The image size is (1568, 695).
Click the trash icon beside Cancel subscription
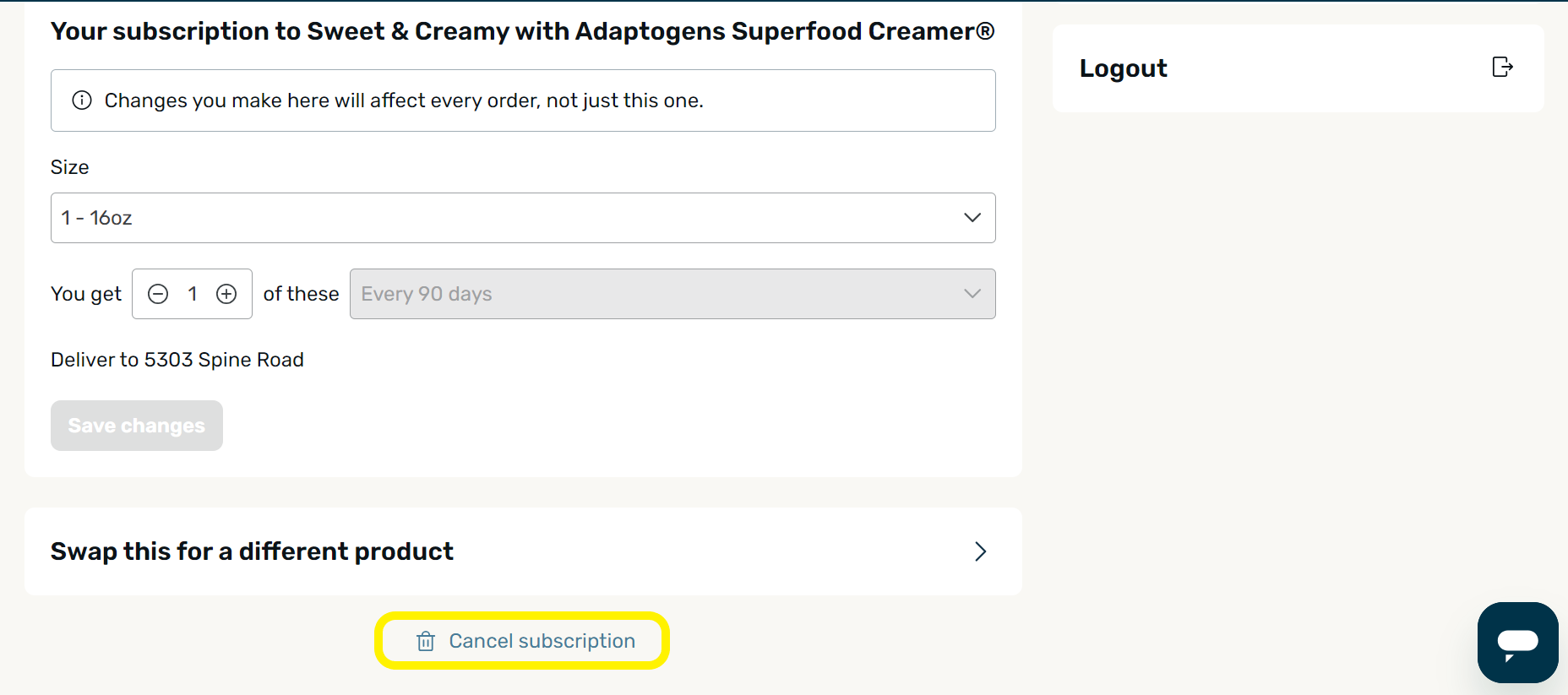pyautogui.click(x=424, y=641)
